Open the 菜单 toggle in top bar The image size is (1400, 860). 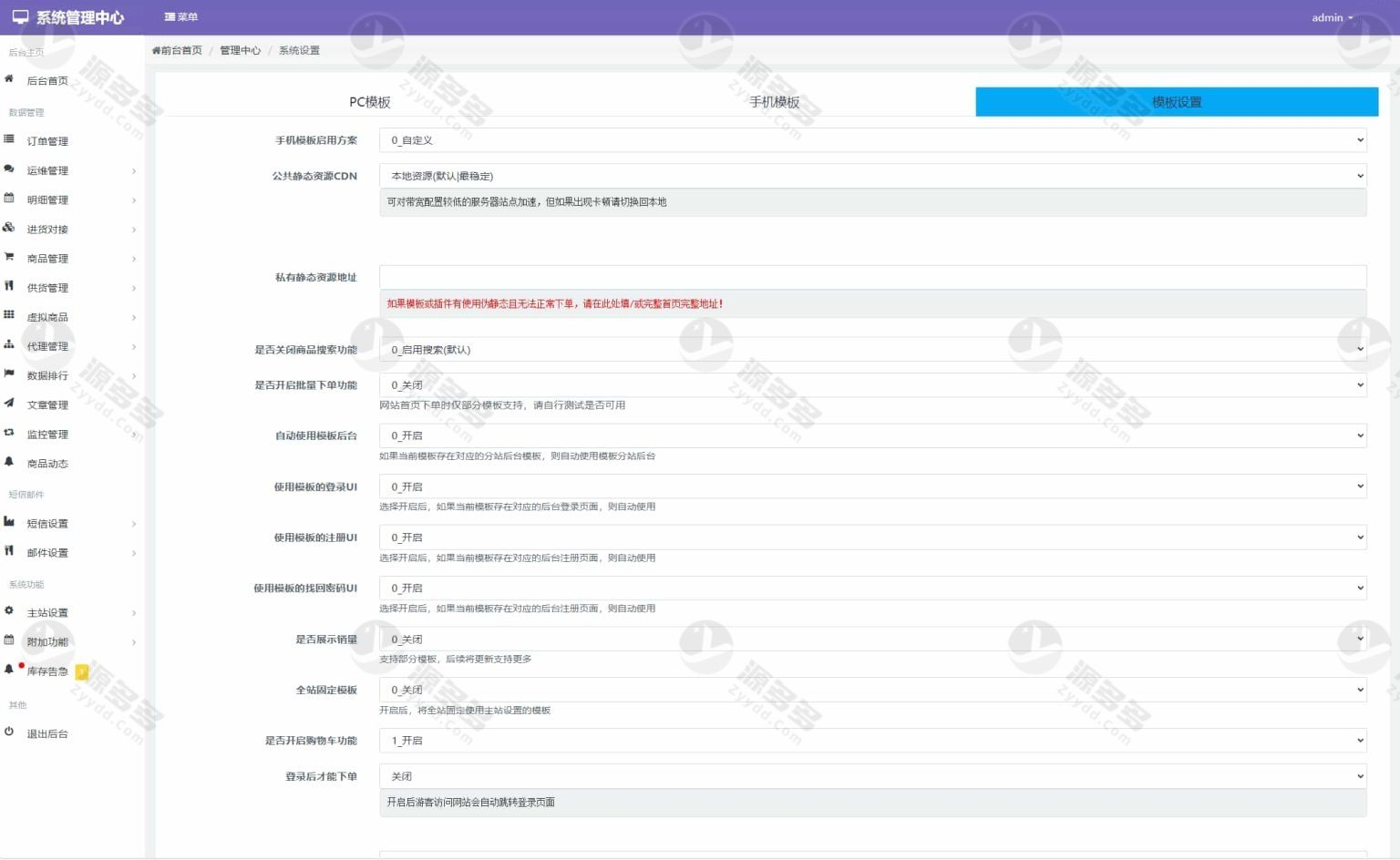click(x=180, y=17)
